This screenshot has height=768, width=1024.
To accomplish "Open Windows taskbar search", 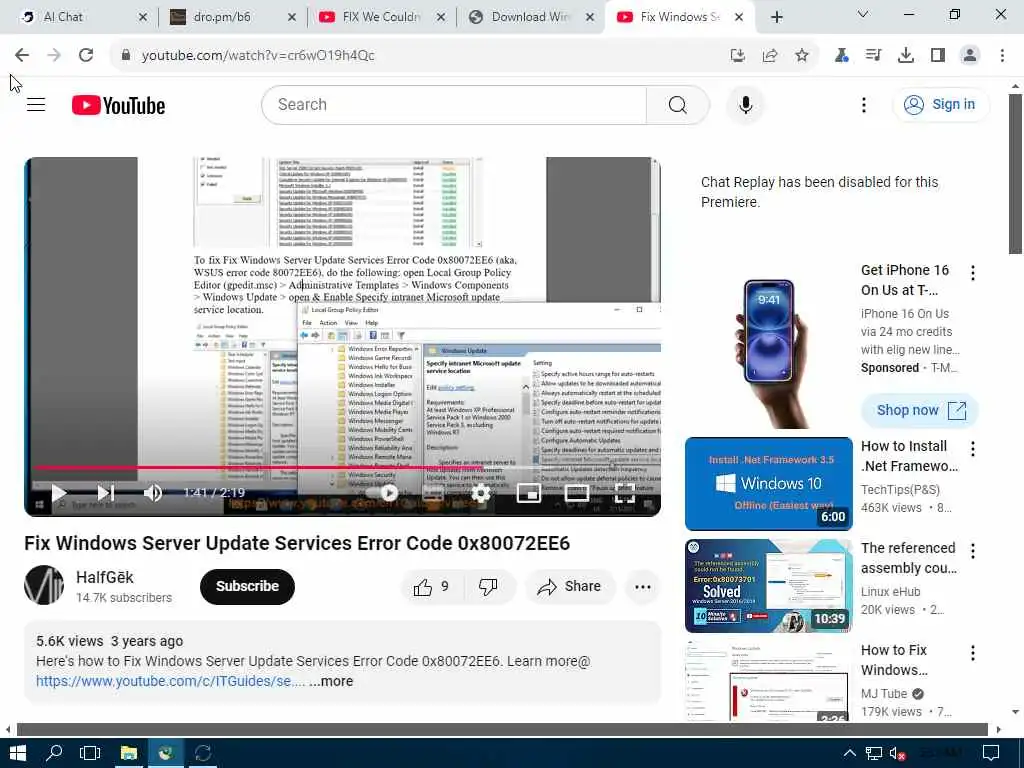I will [54, 753].
